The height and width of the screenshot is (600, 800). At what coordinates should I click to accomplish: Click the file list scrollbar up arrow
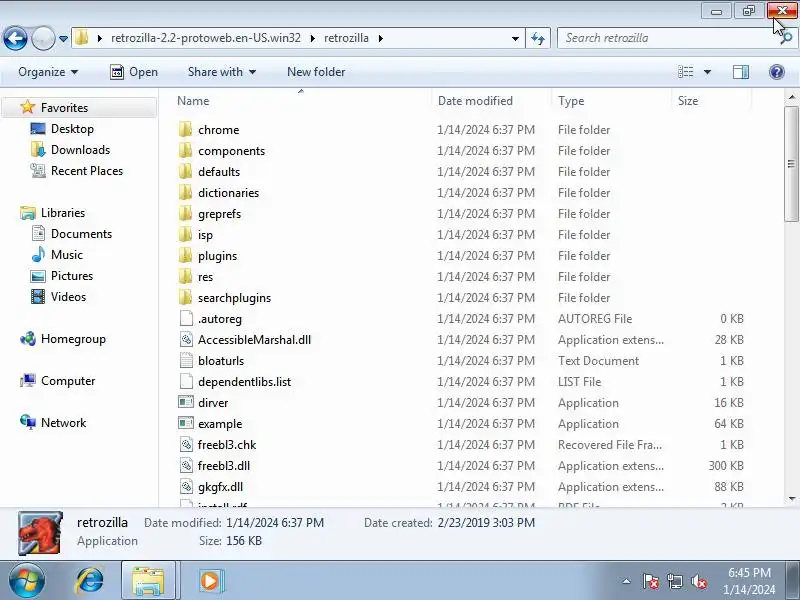coord(791,96)
